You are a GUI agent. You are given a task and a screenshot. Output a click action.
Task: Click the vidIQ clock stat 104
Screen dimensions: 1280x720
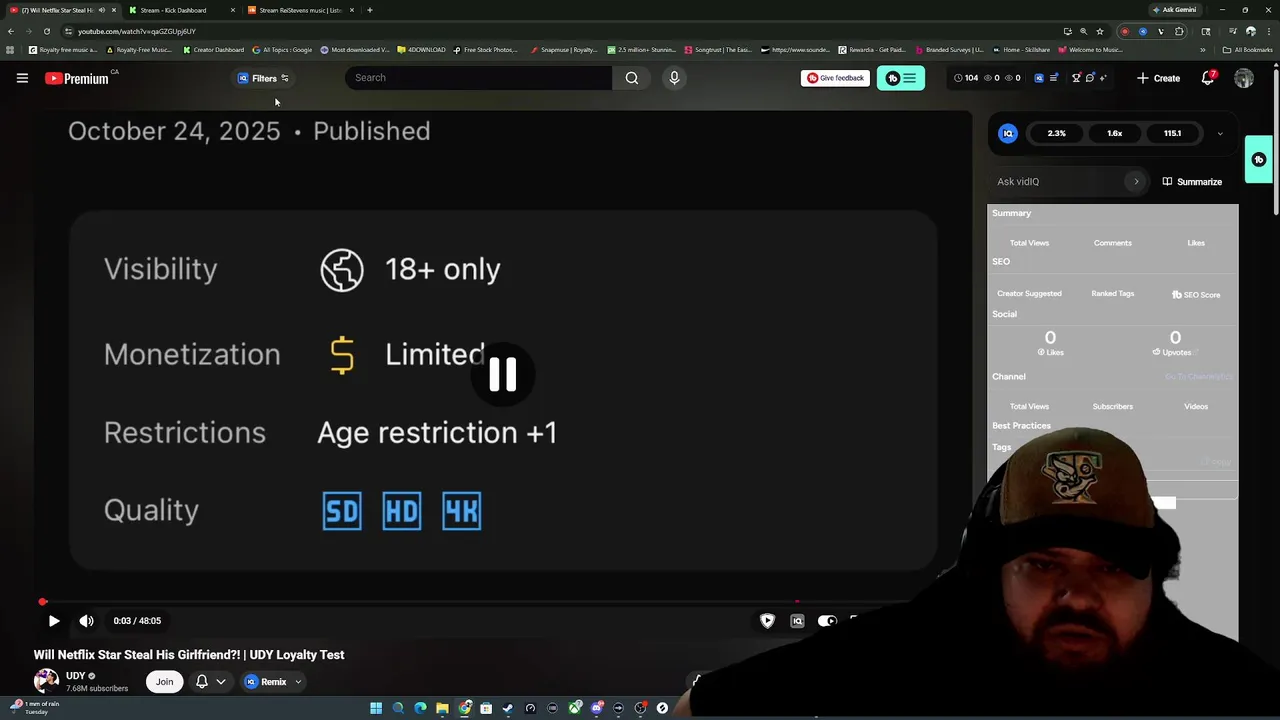966,78
